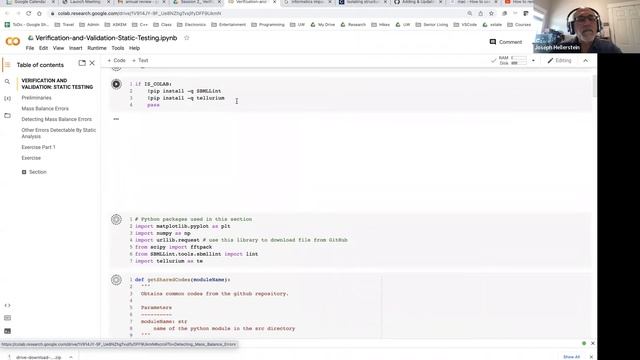Click the Editing mode button
The height and width of the screenshot is (360, 640).
(560, 60)
